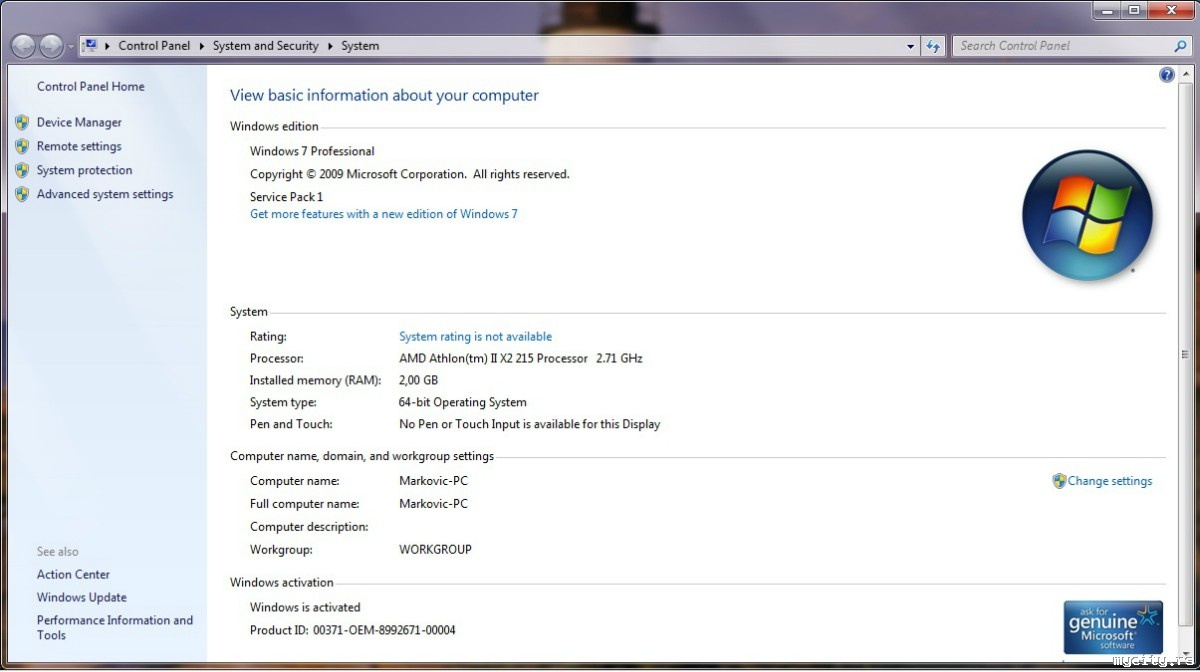Open System protection link
The height and width of the screenshot is (672, 1200).
tap(84, 170)
